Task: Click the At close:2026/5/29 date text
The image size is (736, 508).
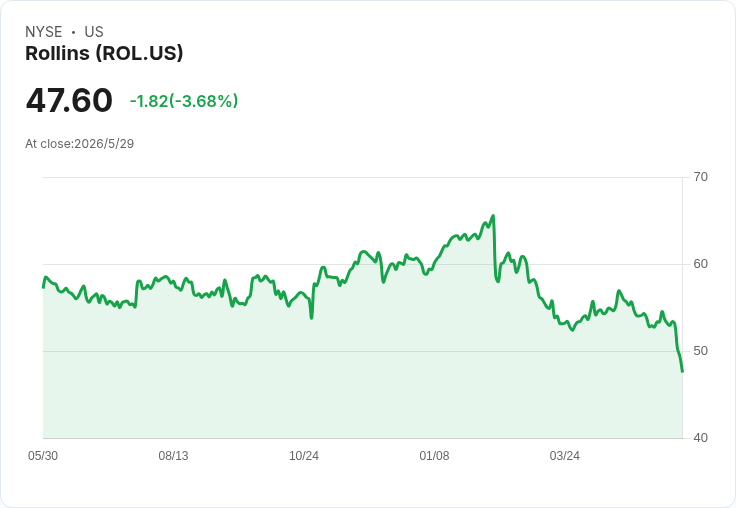Action: coord(80,144)
